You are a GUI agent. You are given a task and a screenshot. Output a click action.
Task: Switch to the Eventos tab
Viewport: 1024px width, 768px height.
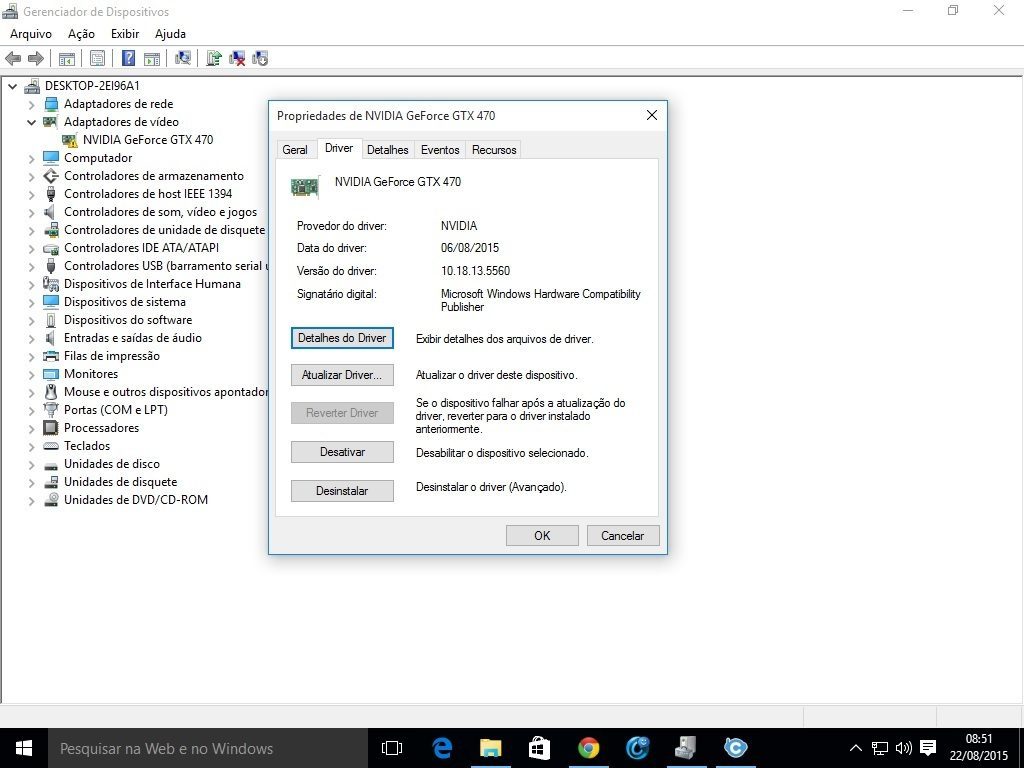point(440,150)
